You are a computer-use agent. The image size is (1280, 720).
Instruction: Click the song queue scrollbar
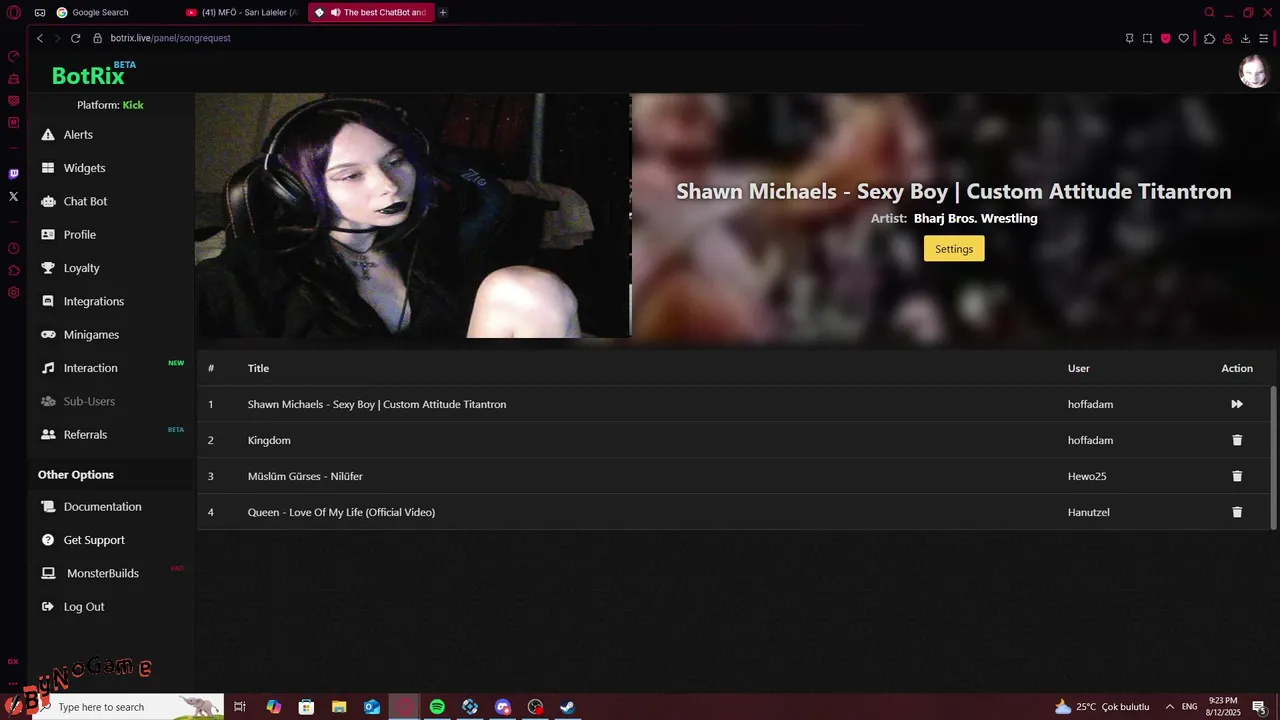point(1273,457)
